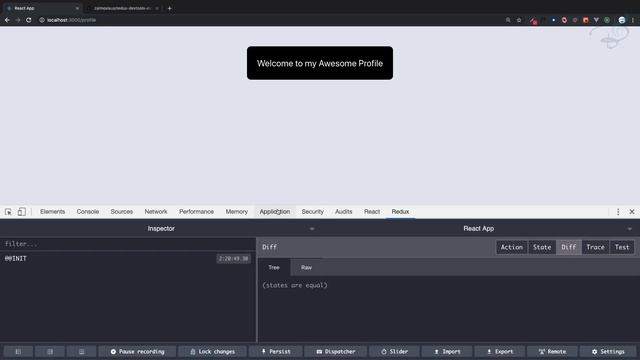Go back in browser history
Image resolution: width=640 pixels, height=360 pixels.
7,20
